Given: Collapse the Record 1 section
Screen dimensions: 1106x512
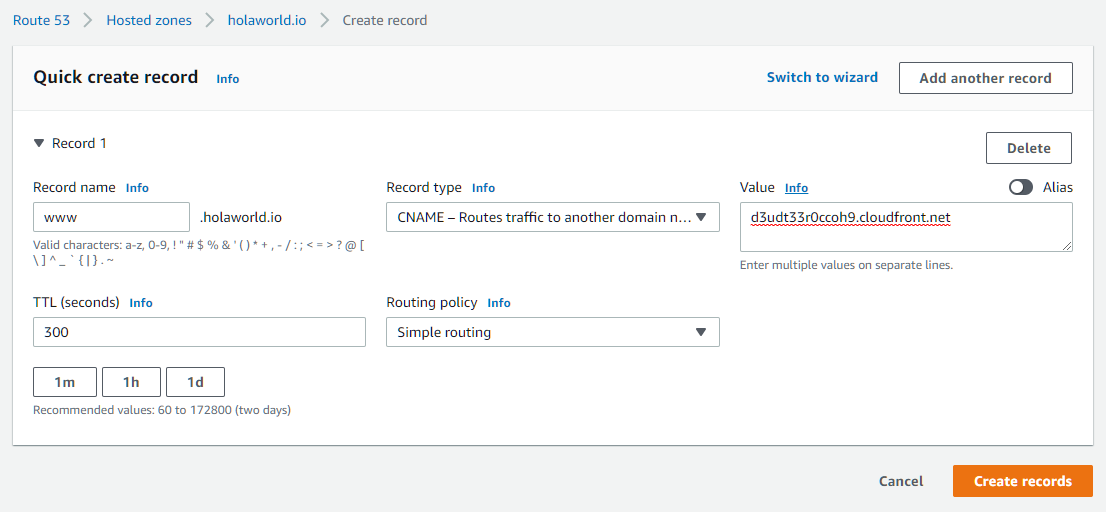Looking at the screenshot, I should coord(39,144).
